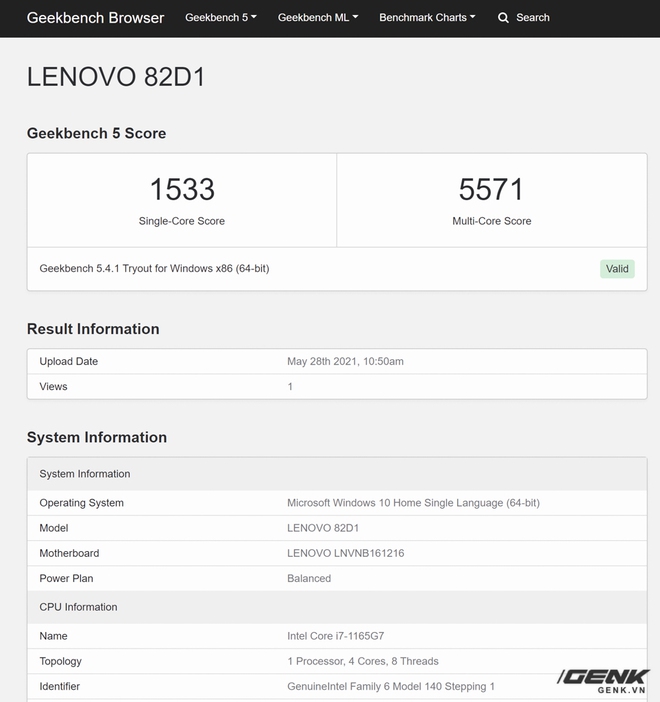660x702 pixels.
Task: Go to Geekbench Browser home link
Action: 95,17
